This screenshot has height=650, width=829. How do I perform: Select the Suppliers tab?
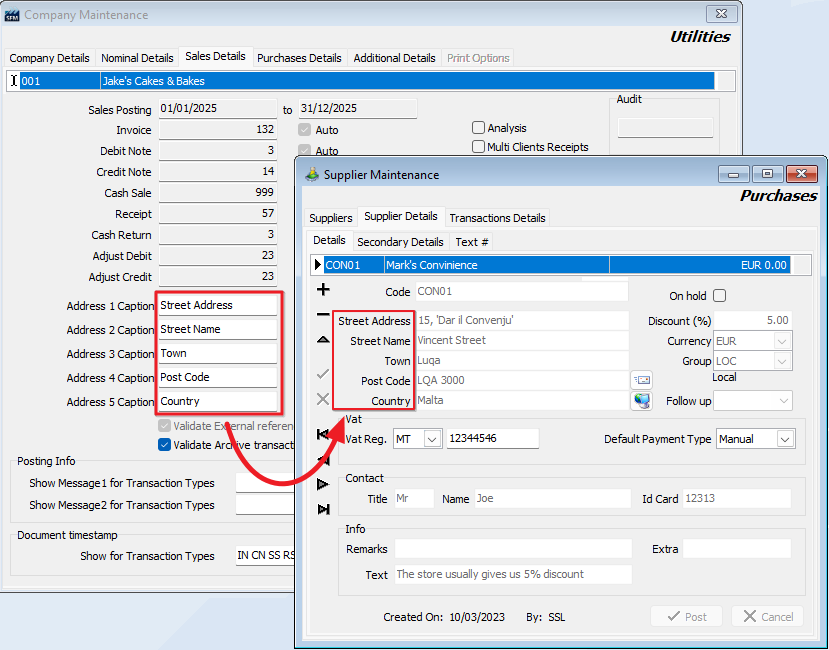click(331, 218)
